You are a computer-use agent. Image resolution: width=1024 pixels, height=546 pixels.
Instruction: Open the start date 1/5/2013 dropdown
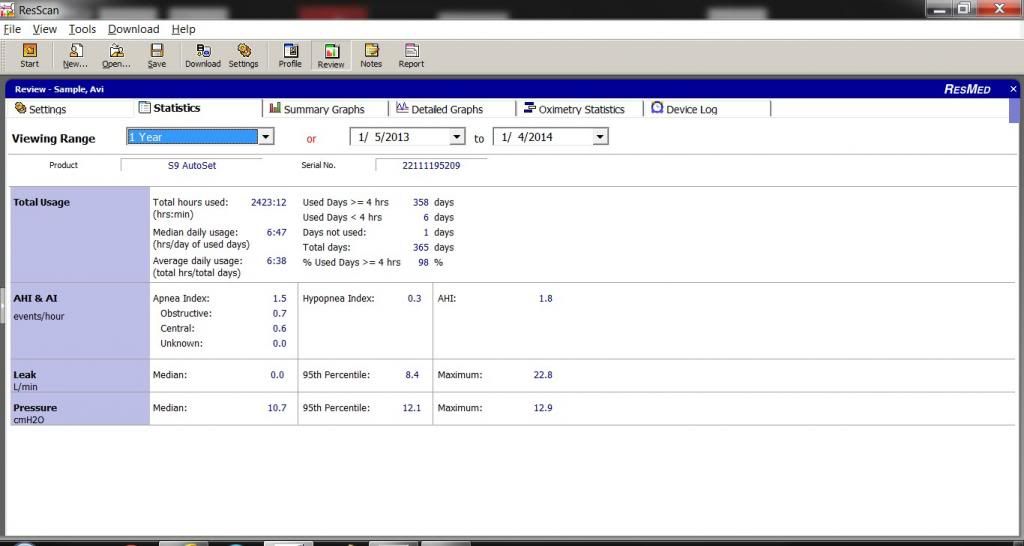(x=458, y=137)
